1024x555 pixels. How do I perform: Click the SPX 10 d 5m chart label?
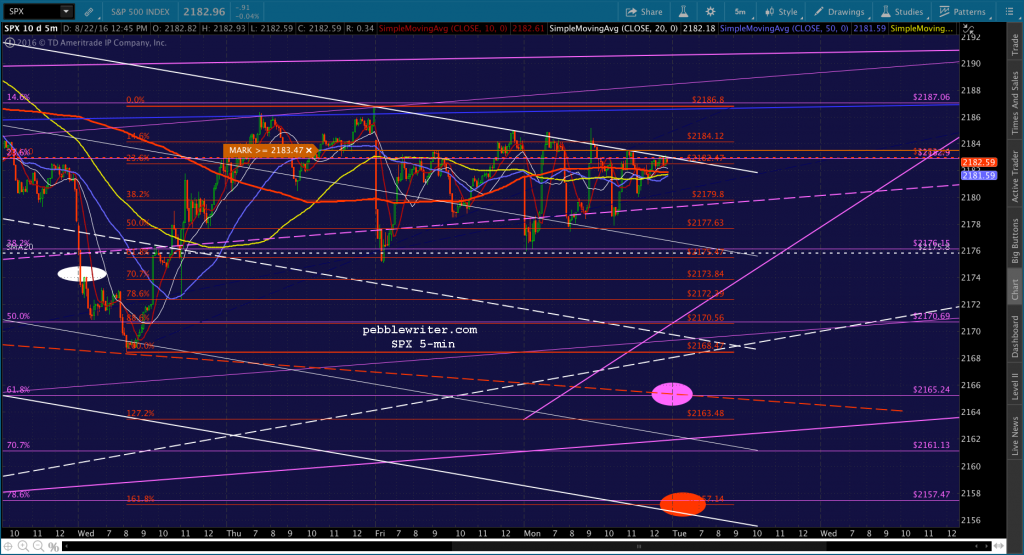[31, 29]
